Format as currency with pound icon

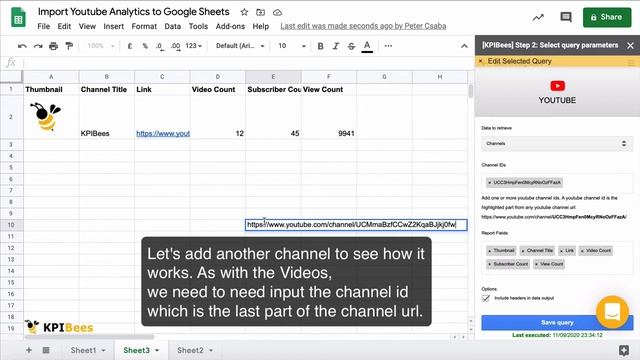point(130,46)
